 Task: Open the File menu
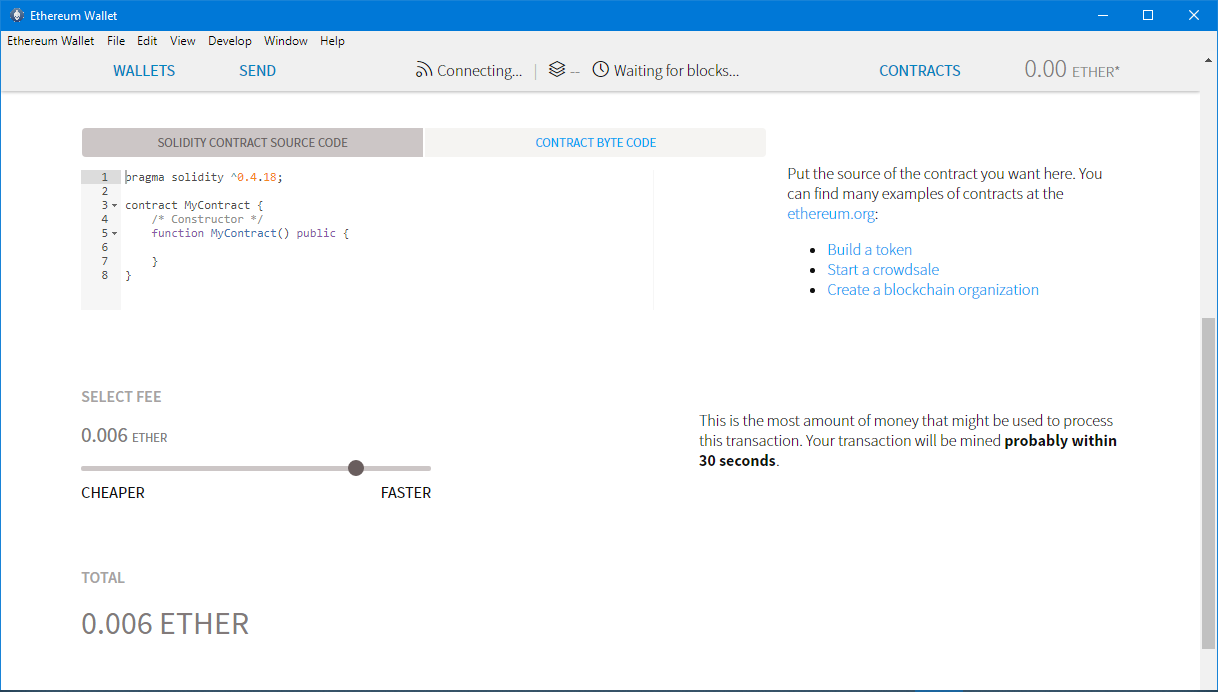click(x=116, y=41)
